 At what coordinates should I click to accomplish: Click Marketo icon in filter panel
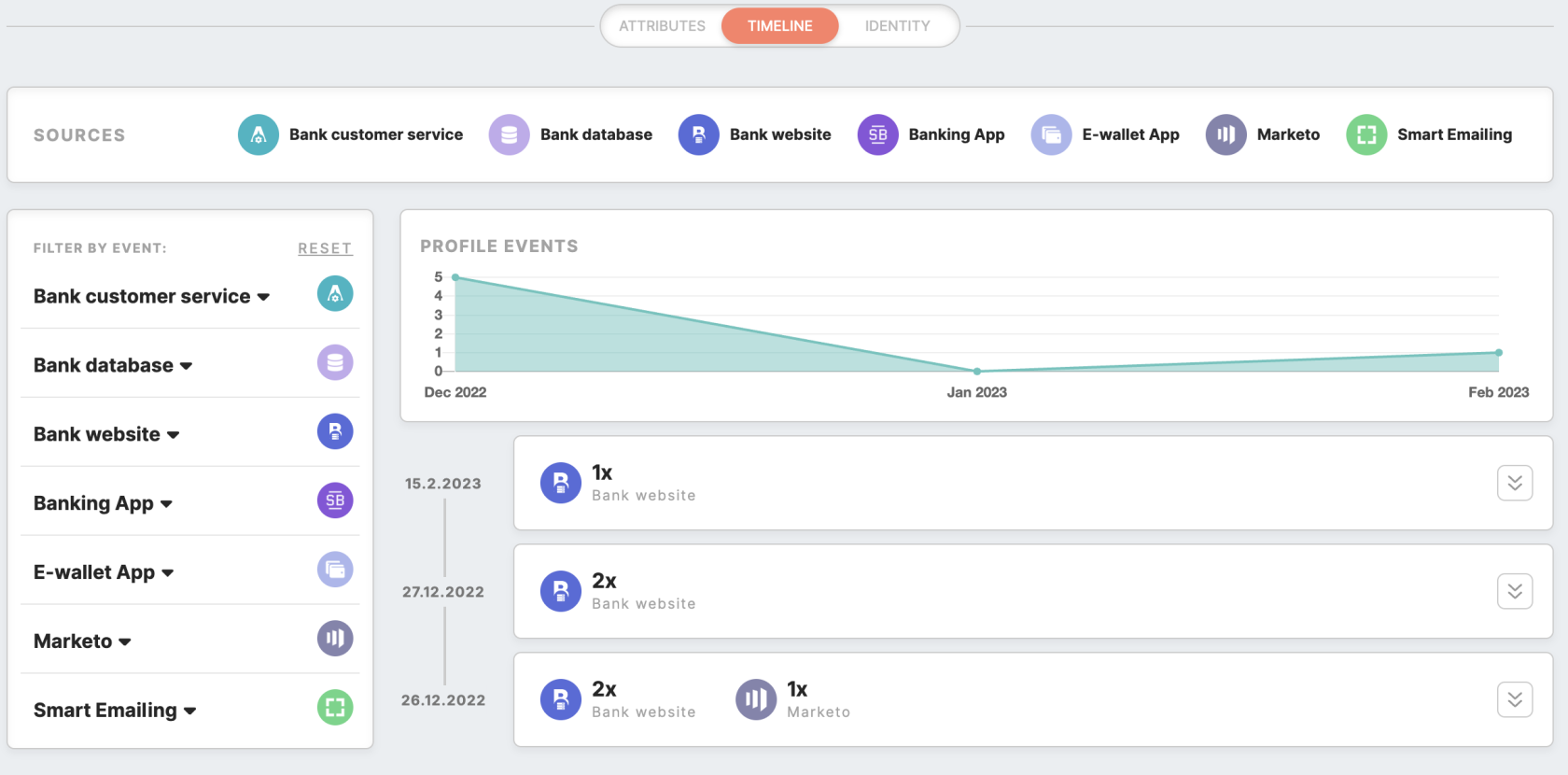coord(335,639)
